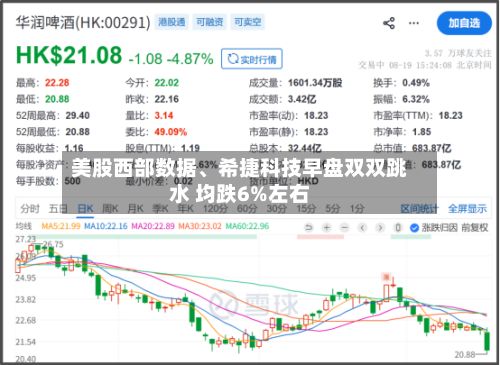Click the MA5:21.99 indicator label

click(61, 226)
